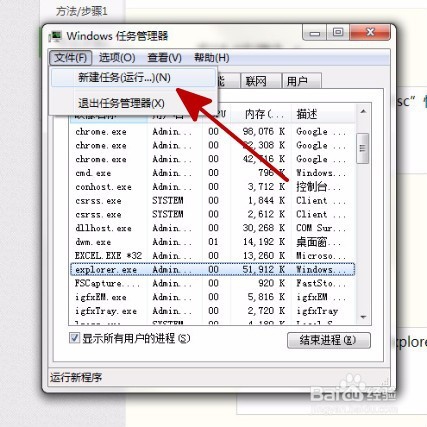This screenshot has height=427, width=427.
Task: Switch to the 用户 tab
Action: [301, 81]
